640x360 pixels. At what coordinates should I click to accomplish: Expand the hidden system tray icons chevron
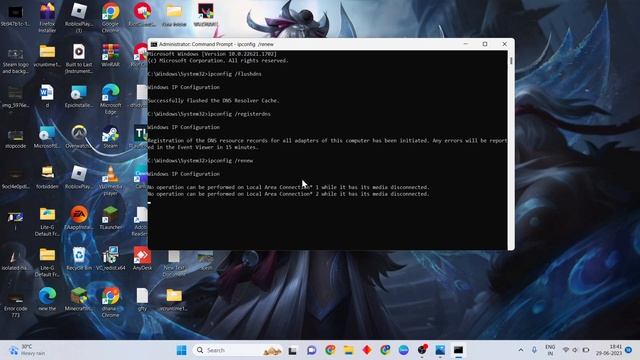click(x=521, y=350)
